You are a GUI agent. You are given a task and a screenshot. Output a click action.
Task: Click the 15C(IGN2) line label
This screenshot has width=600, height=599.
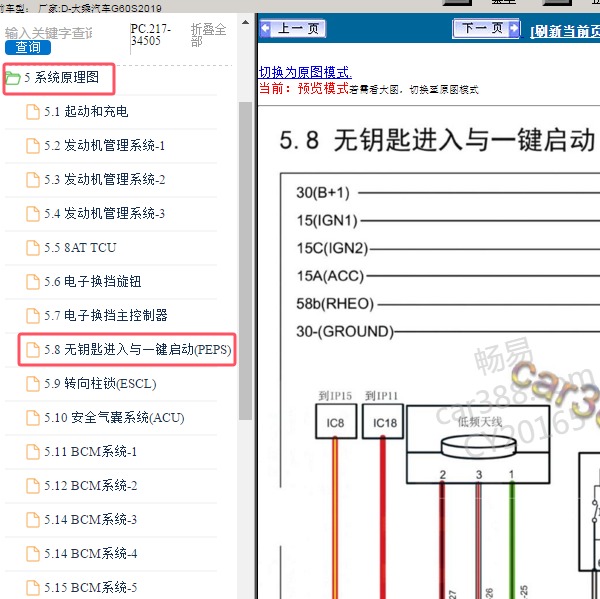coord(332,248)
